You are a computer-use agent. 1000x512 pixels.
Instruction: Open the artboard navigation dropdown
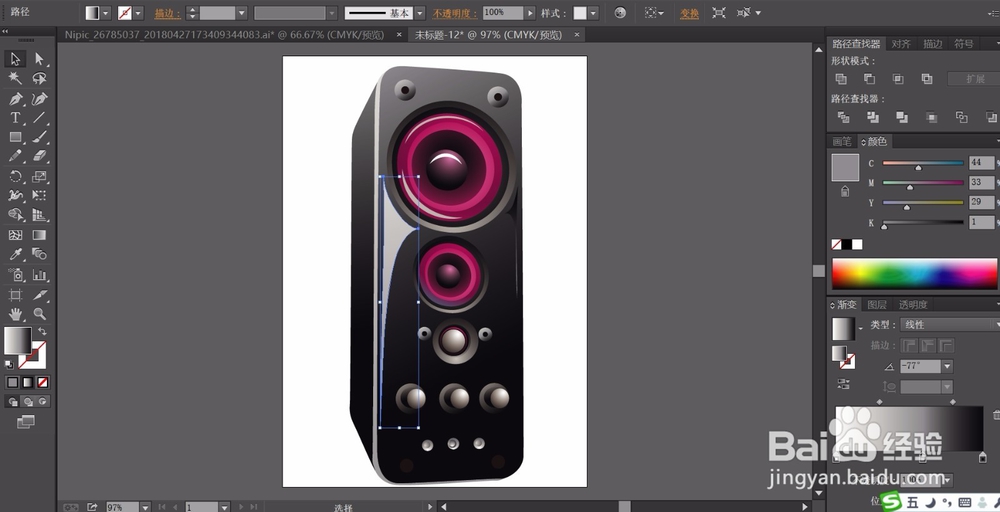(x=224, y=507)
